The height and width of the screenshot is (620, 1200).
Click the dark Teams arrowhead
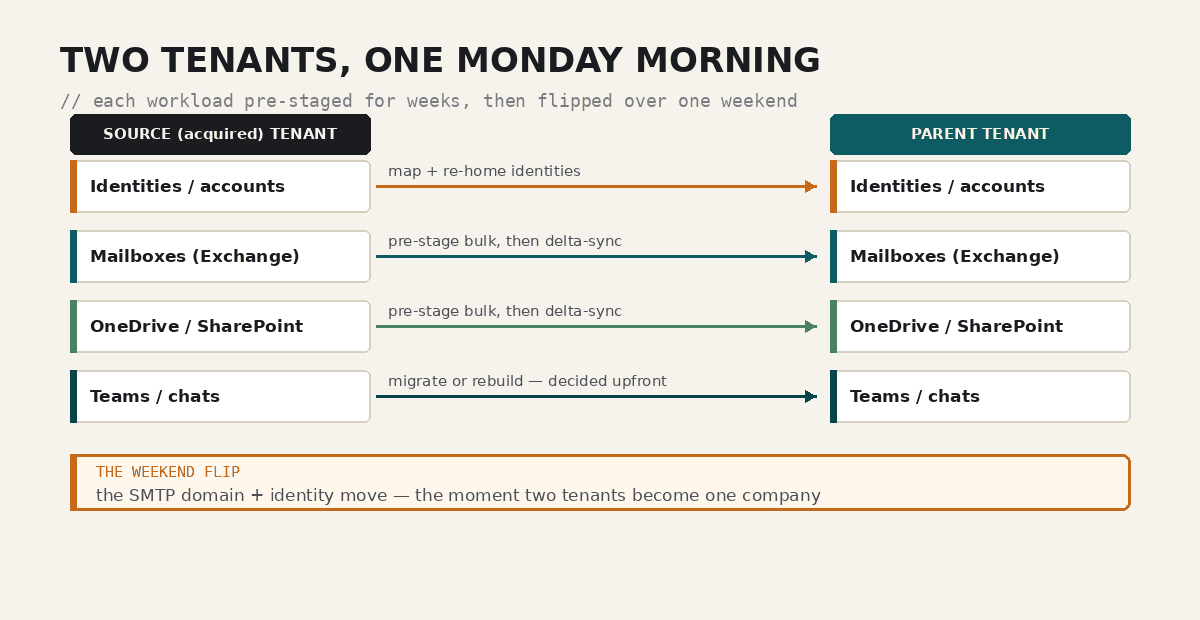811,397
